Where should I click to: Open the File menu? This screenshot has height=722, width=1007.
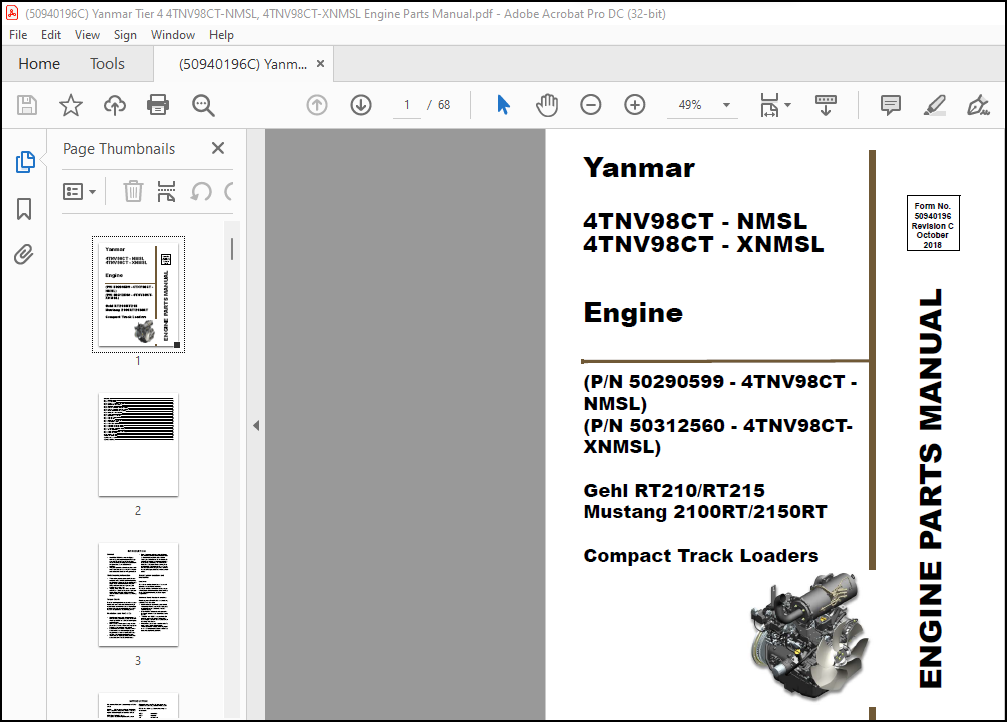[18, 35]
